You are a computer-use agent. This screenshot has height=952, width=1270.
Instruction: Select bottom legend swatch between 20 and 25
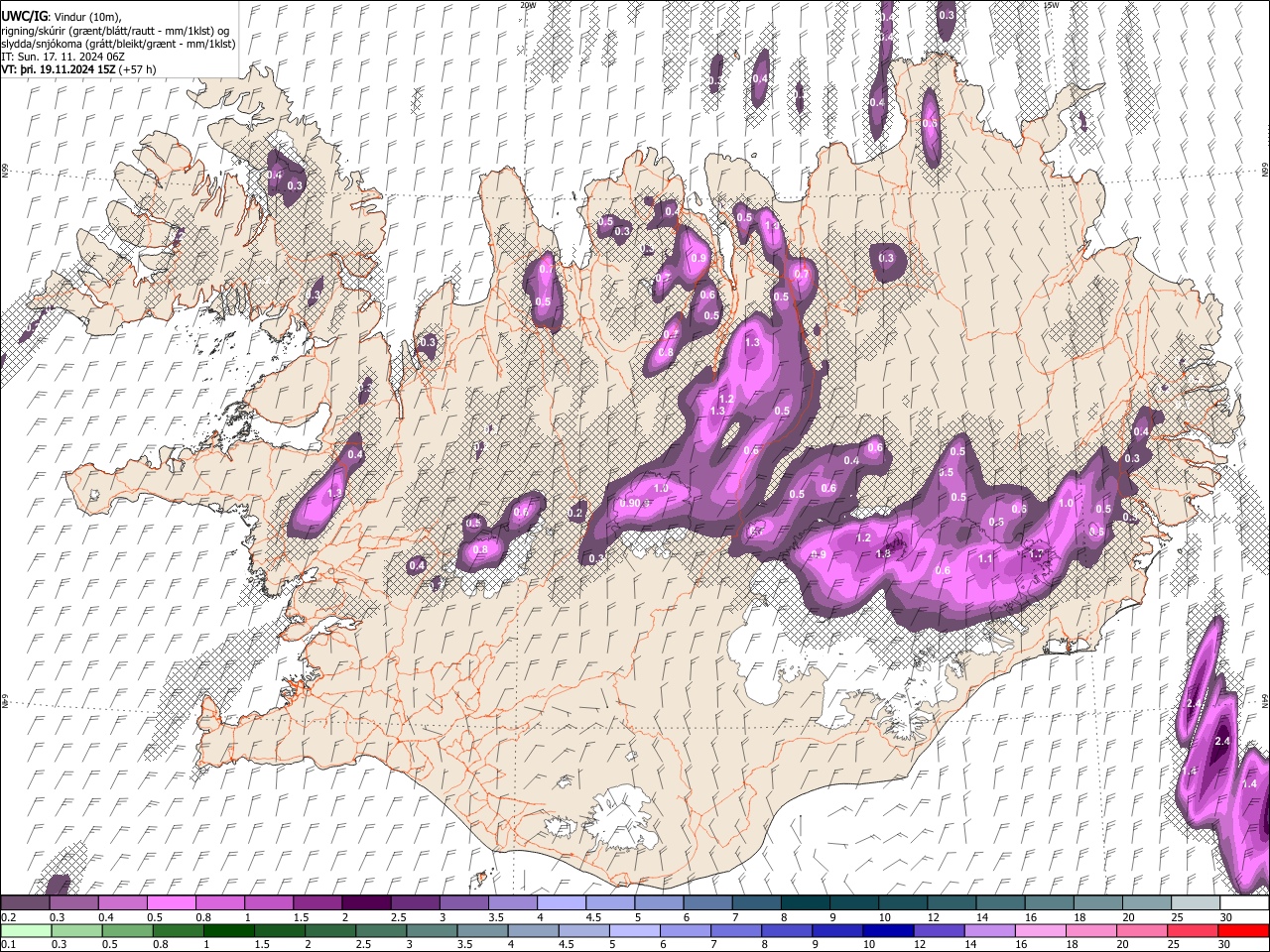click(x=1142, y=930)
